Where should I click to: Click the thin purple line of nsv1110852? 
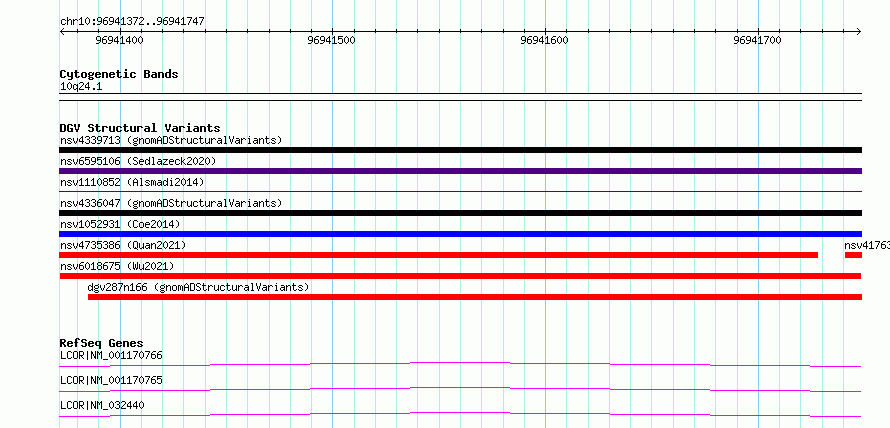click(x=460, y=192)
